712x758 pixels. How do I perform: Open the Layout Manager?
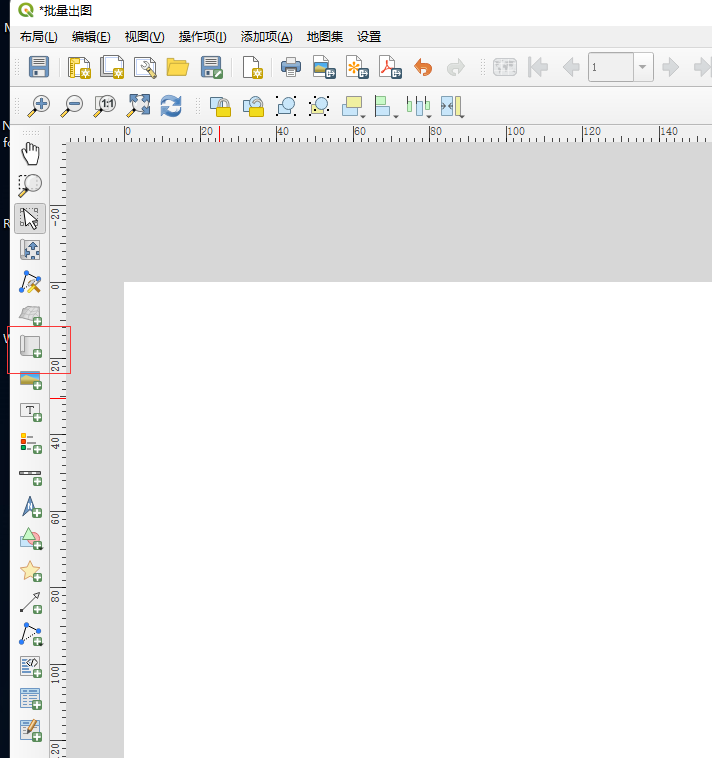point(145,67)
